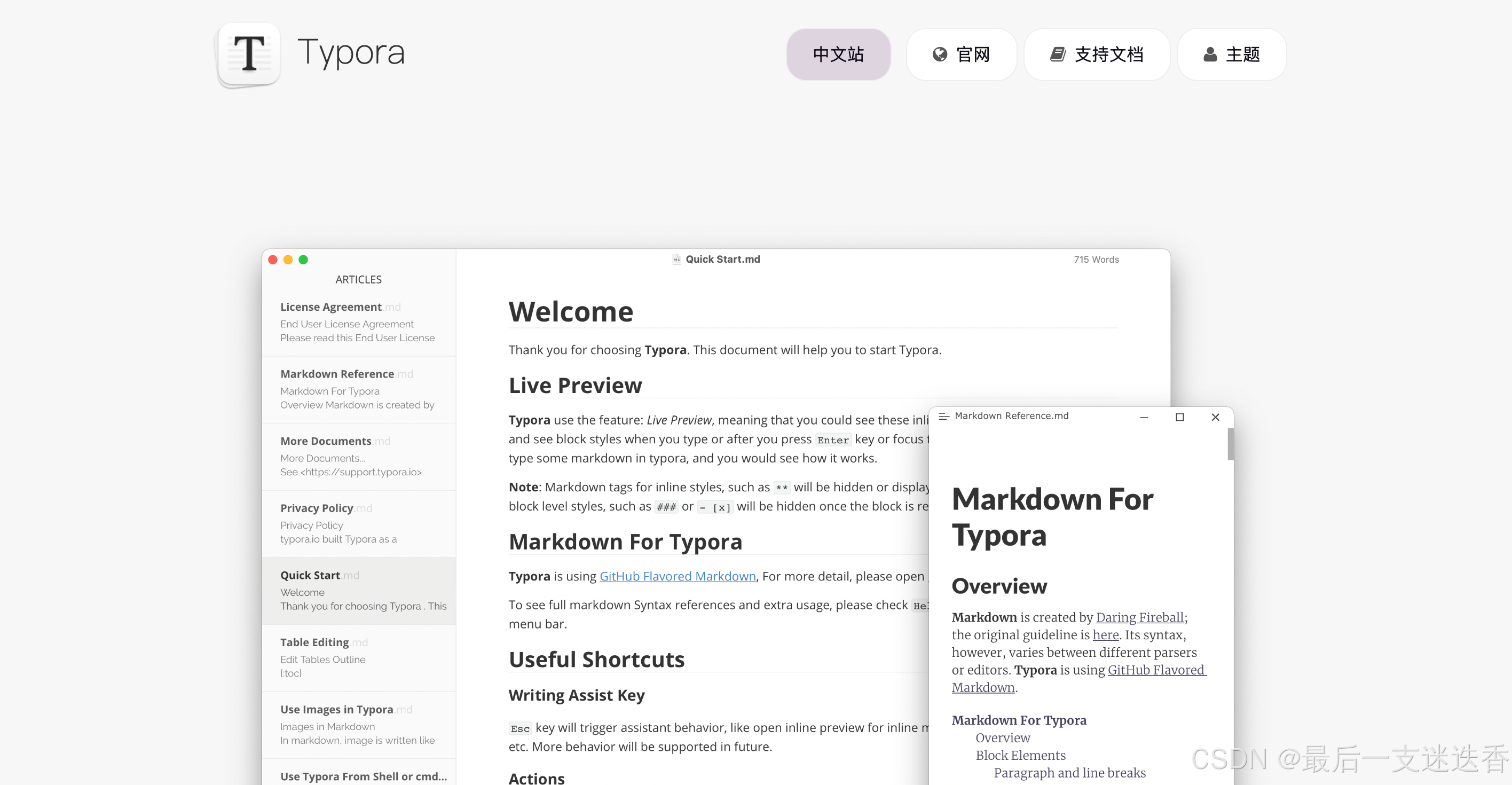Click the Markdown For Typora heading in Quick Start
The width and height of the screenshot is (1512, 785).
625,541
